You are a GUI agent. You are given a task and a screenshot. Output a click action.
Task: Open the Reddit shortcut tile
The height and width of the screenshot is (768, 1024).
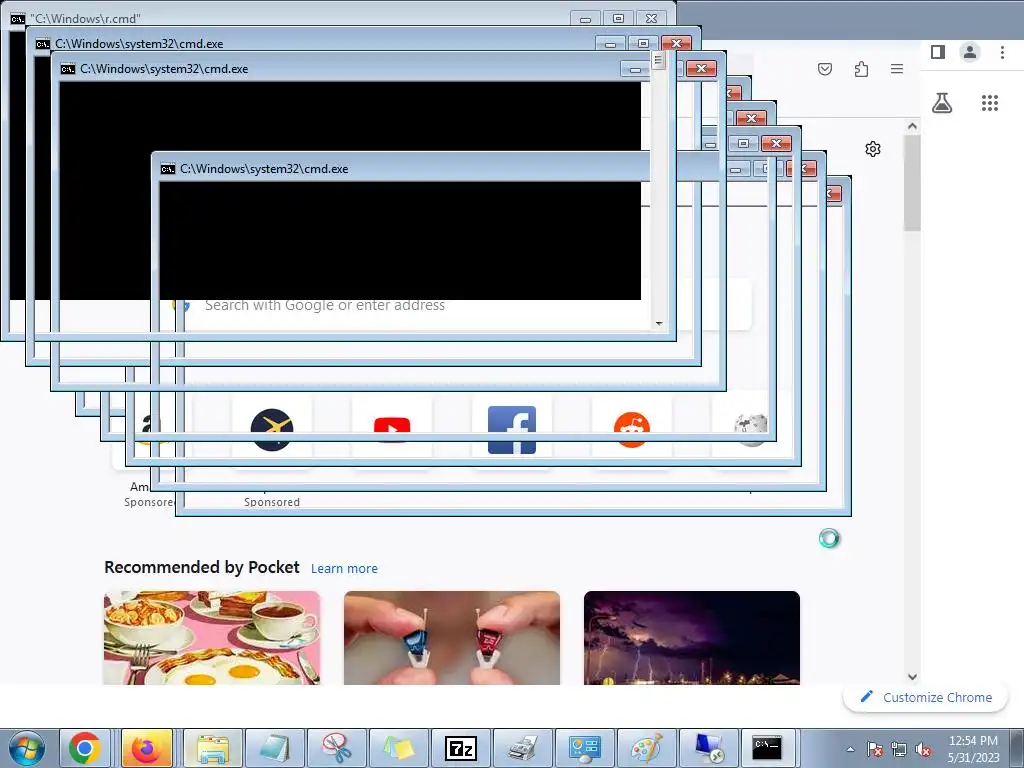(632, 429)
